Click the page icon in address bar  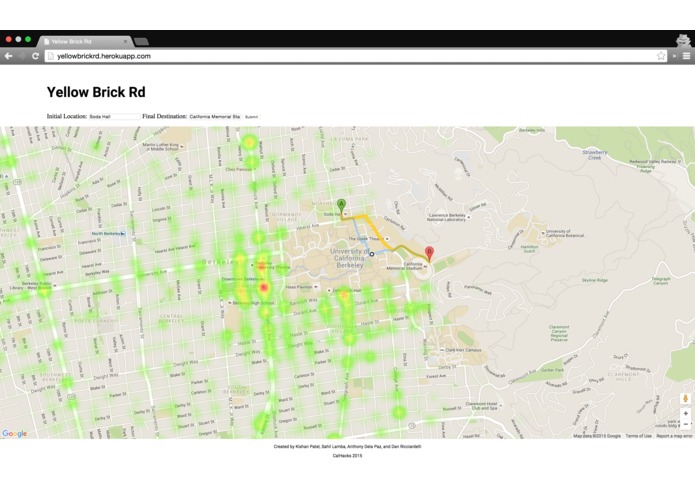[x=51, y=56]
